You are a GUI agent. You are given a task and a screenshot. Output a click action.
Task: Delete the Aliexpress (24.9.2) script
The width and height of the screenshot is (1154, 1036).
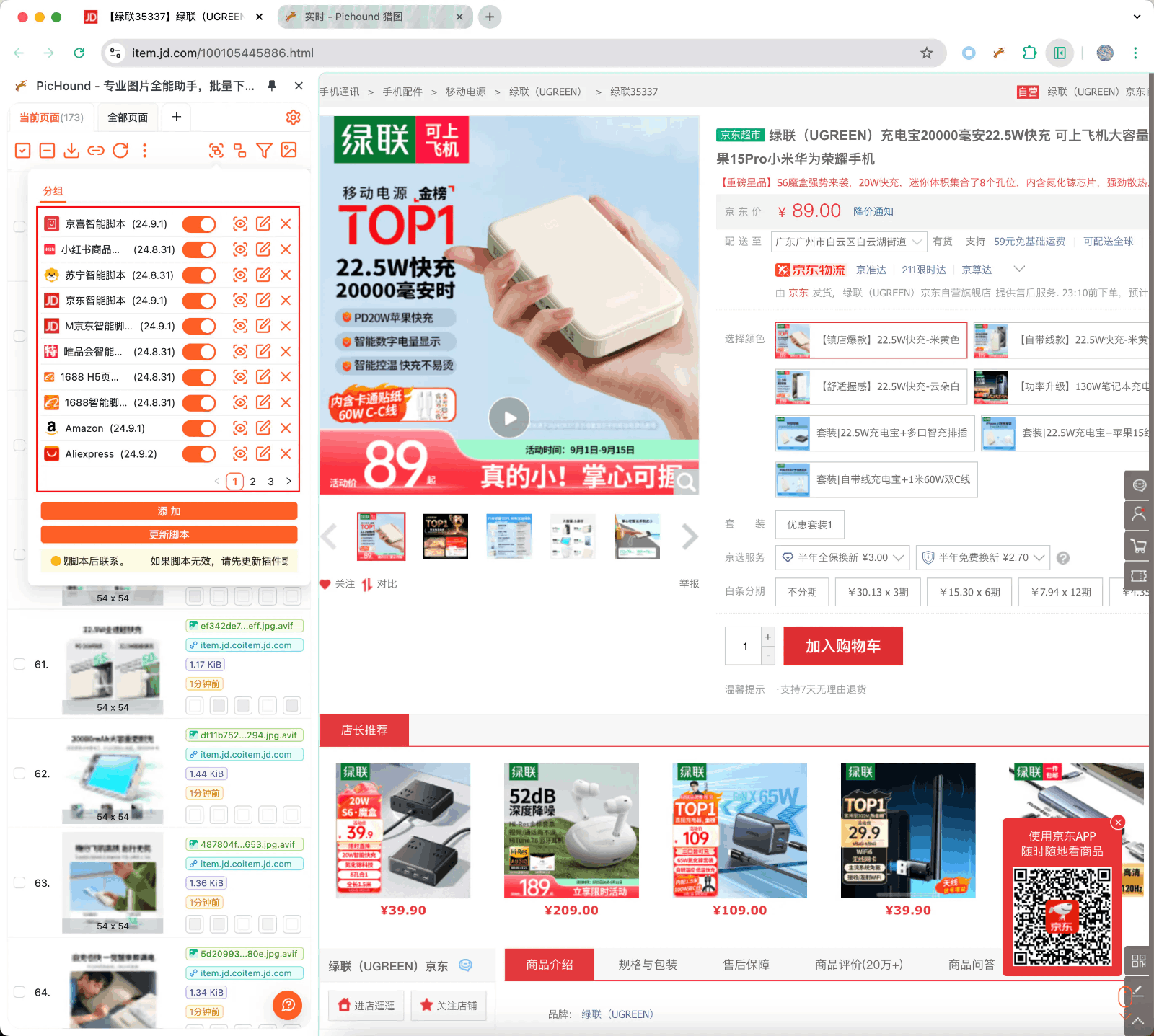pyautogui.click(x=286, y=453)
